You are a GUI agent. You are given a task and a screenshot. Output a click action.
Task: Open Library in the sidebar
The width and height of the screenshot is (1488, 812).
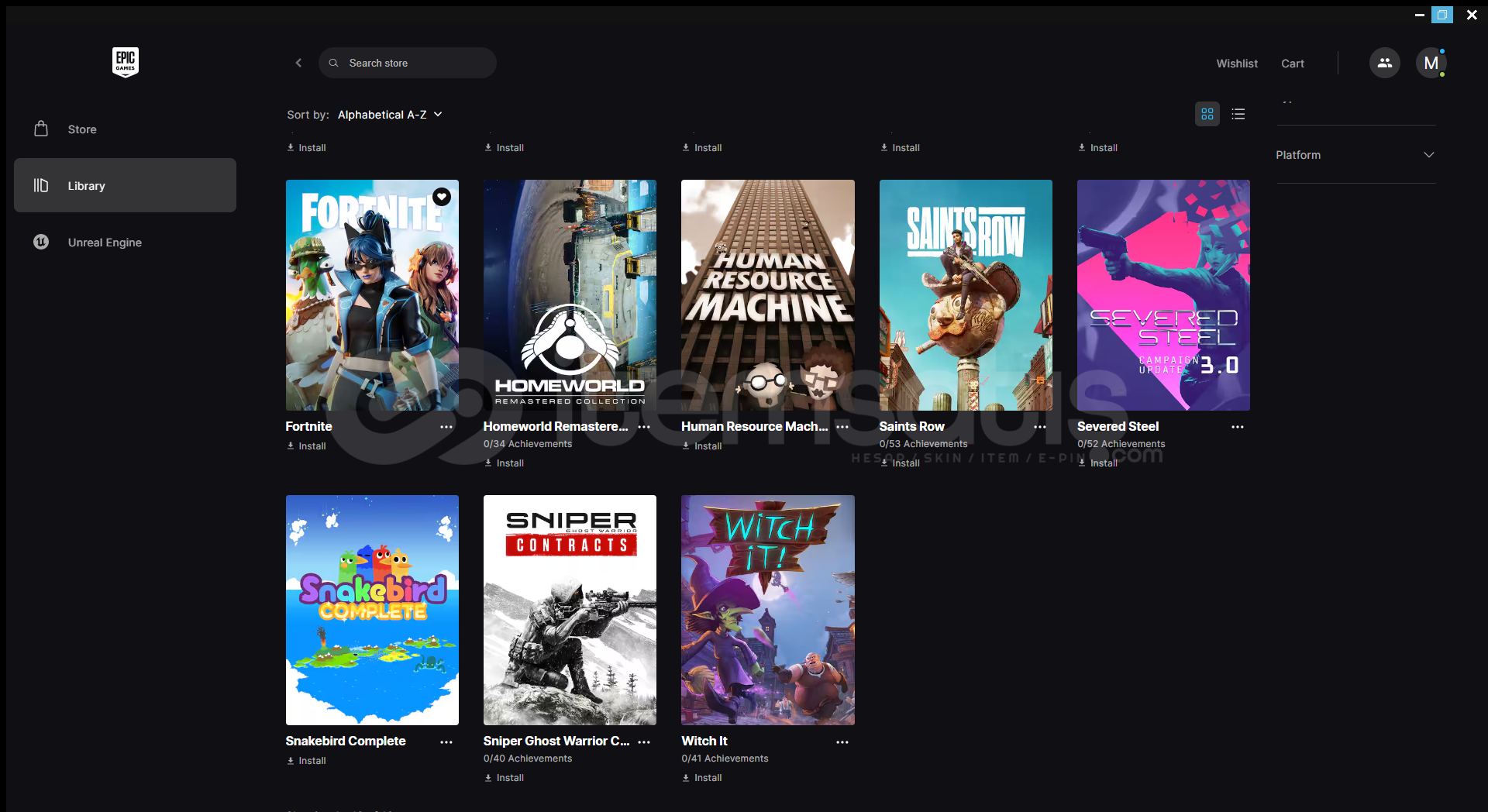click(125, 185)
